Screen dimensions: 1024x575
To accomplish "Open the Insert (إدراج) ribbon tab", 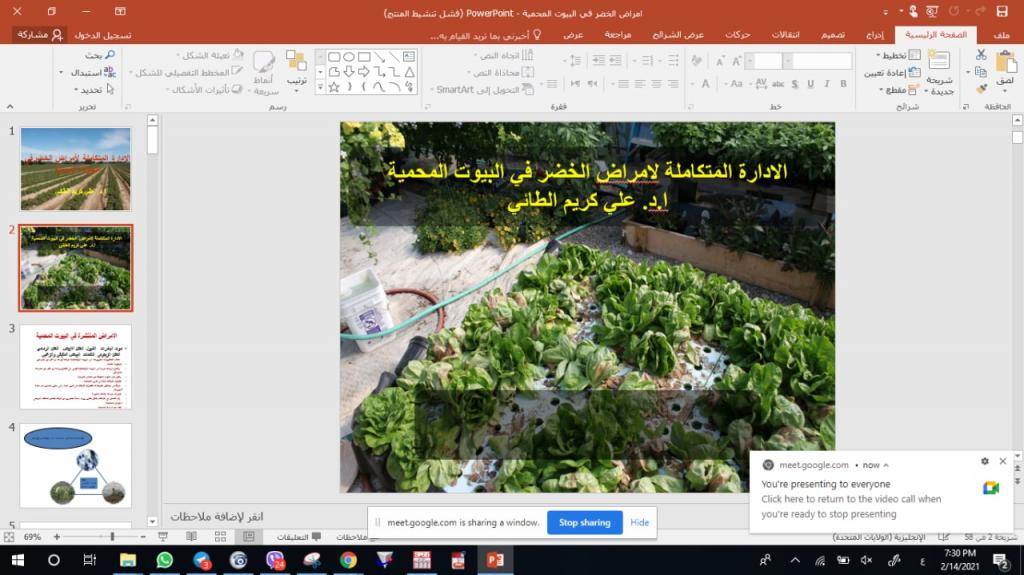I will click(x=874, y=35).
